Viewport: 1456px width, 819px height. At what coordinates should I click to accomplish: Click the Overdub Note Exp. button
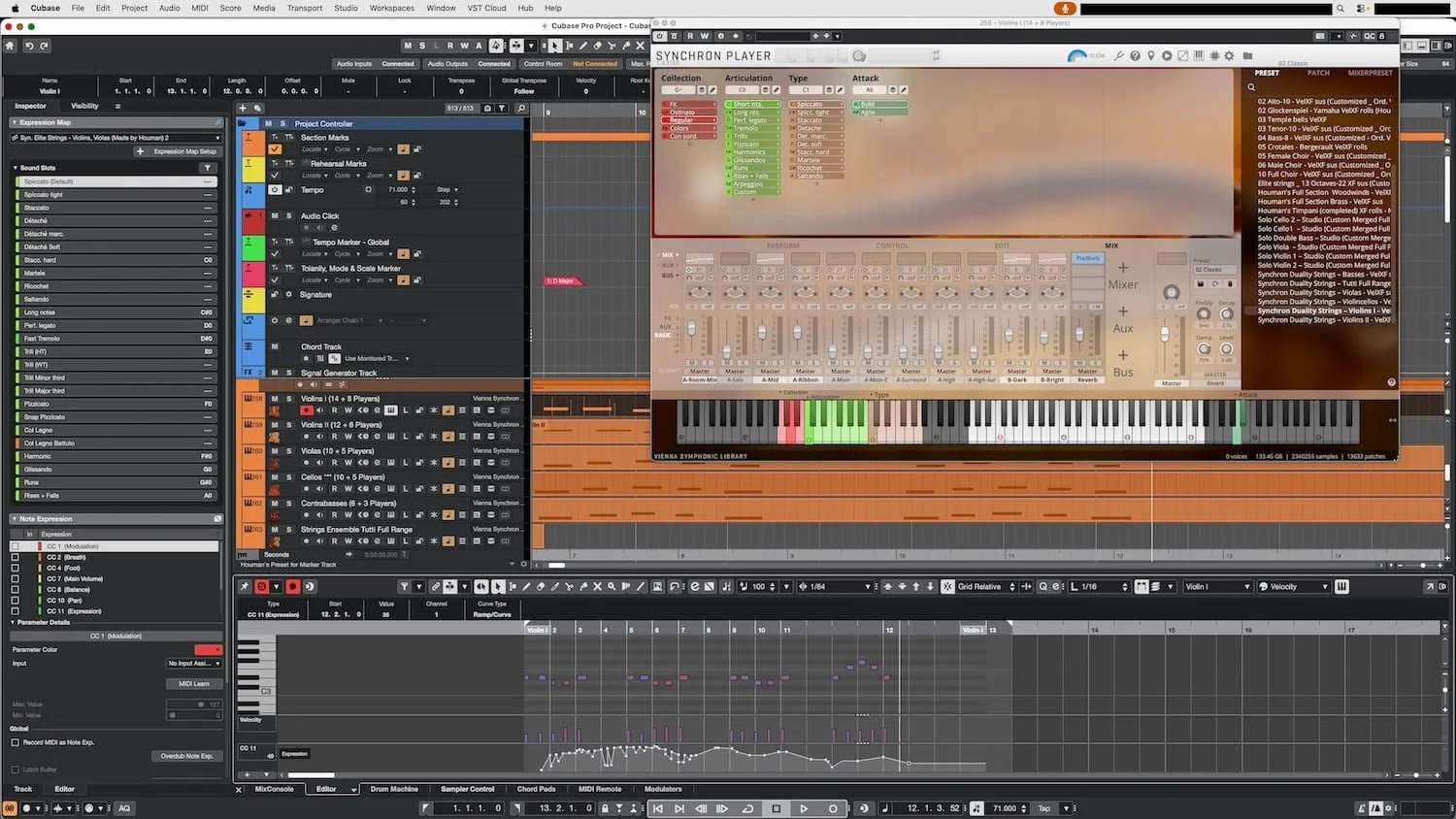(186, 756)
